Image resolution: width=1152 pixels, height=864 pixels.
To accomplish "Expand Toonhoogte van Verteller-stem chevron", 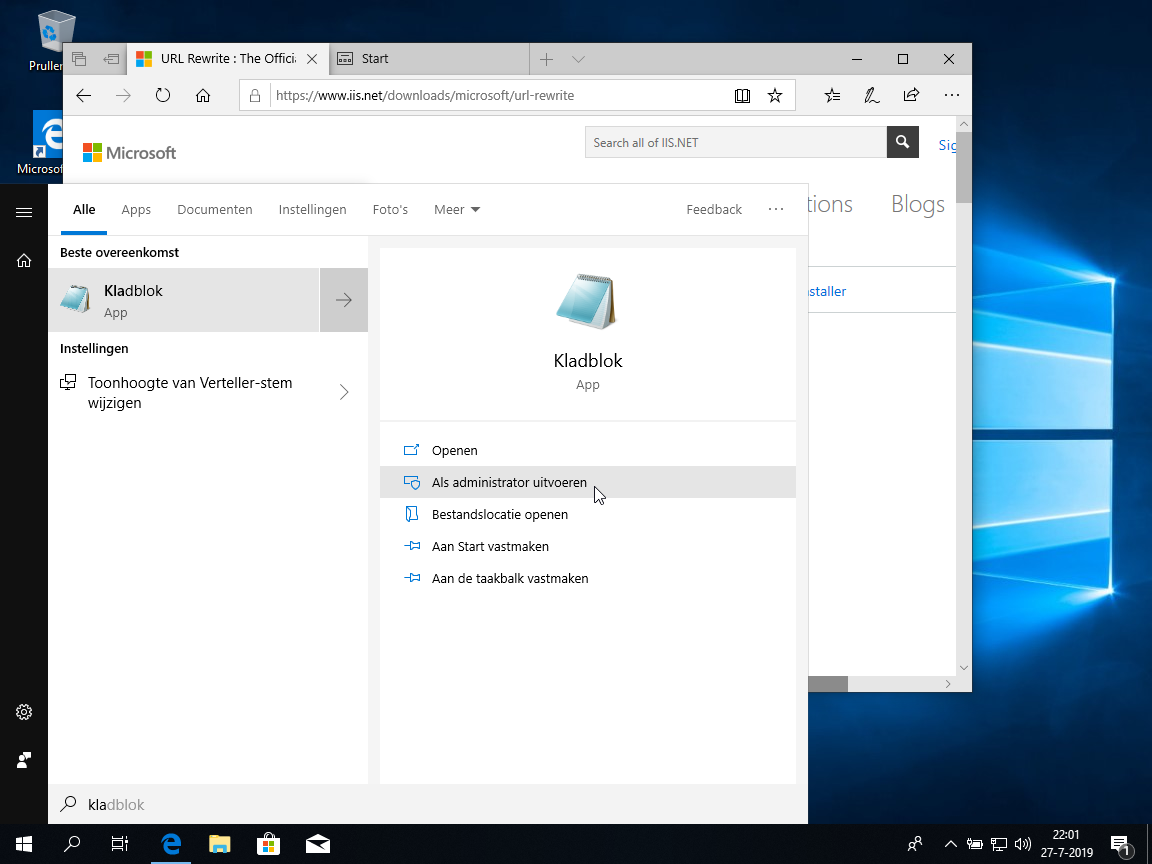I will click(x=344, y=392).
